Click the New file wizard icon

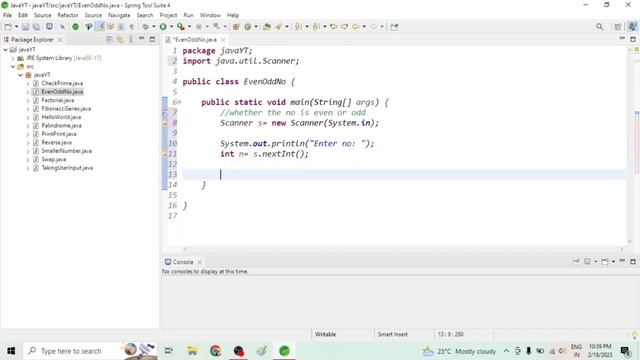pyautogui.click(x=7, y=27)
